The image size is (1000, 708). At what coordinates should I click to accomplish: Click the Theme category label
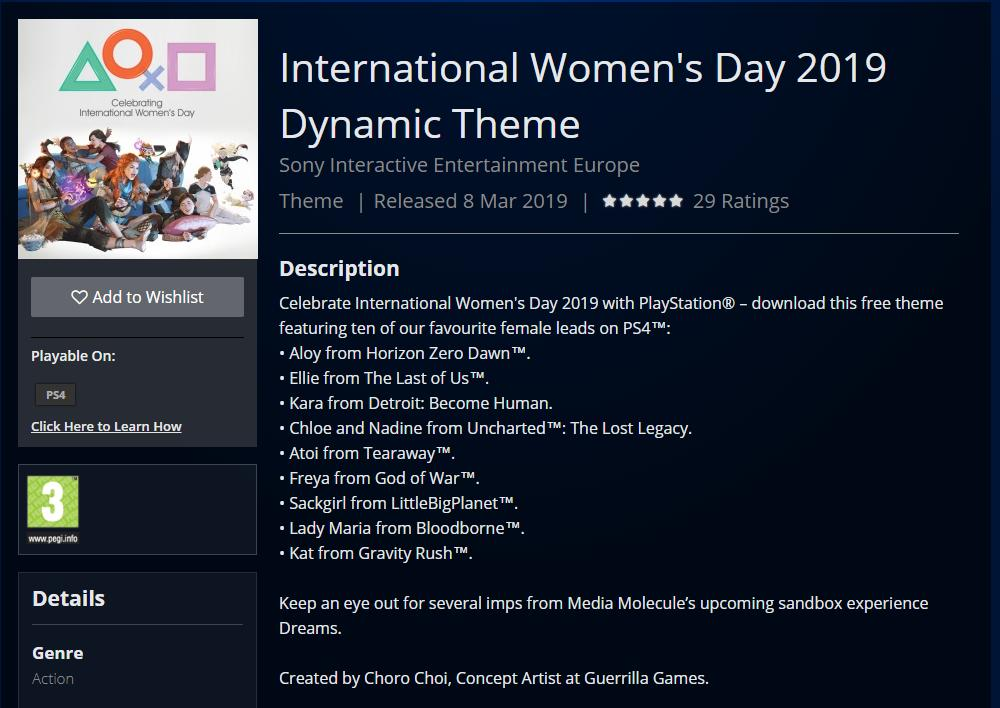click(x=311, y=202)
